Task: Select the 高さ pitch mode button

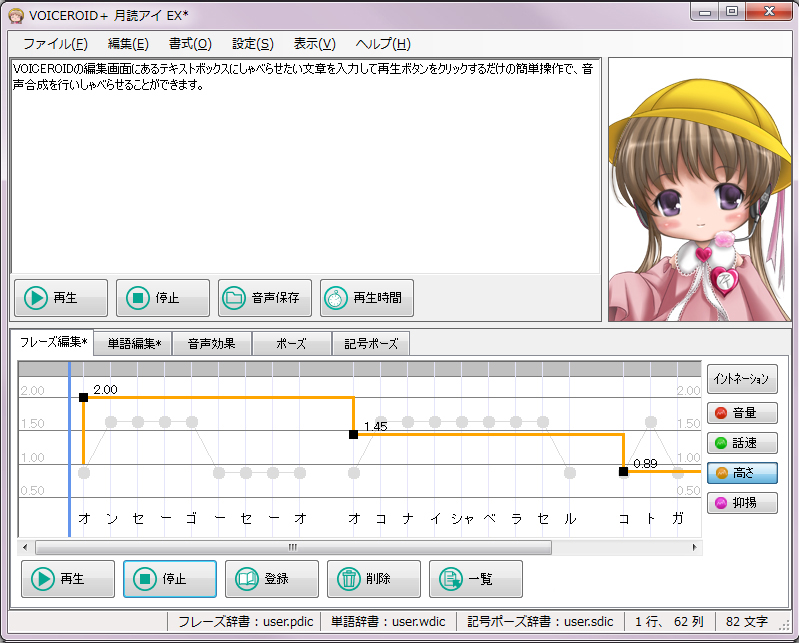Action: pos(742,473)
